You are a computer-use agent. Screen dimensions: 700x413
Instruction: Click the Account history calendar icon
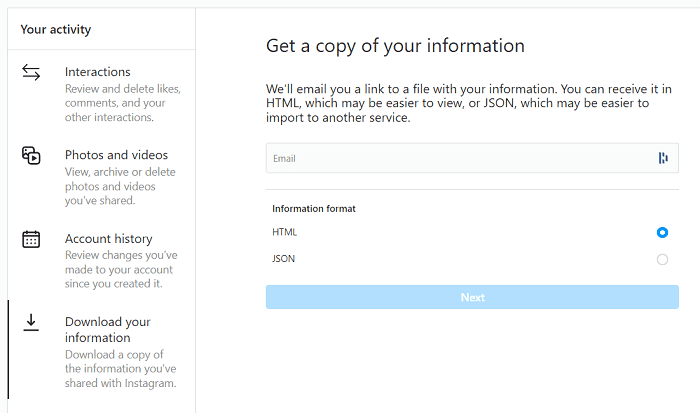(x=31, y=239)
